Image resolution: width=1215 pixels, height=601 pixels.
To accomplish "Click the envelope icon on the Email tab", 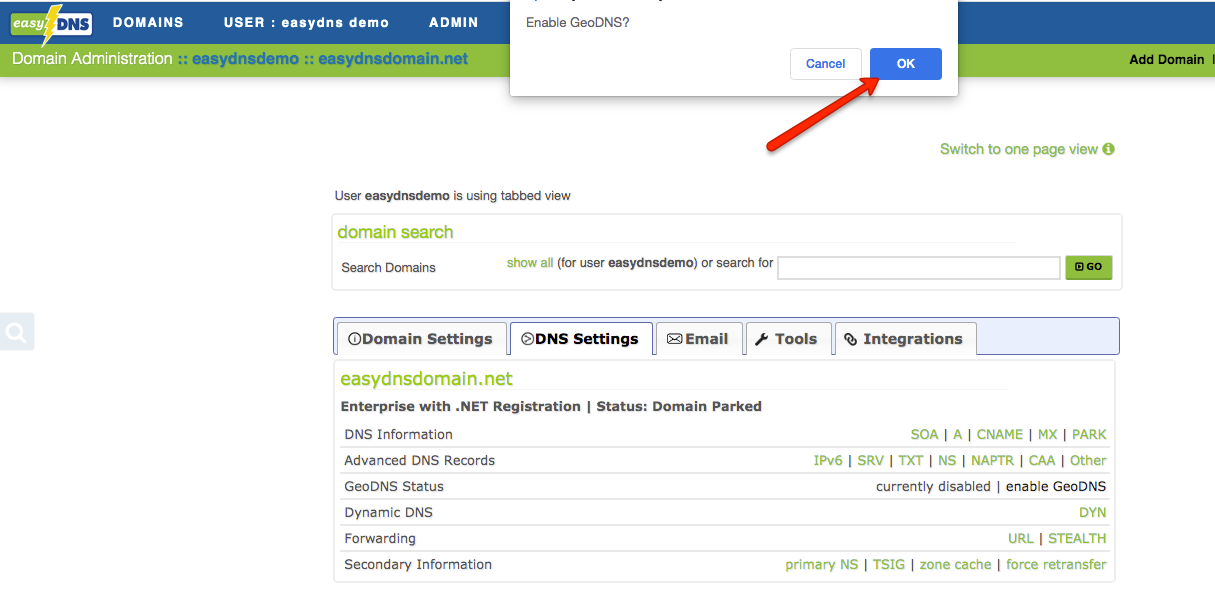I will (674, 339).
